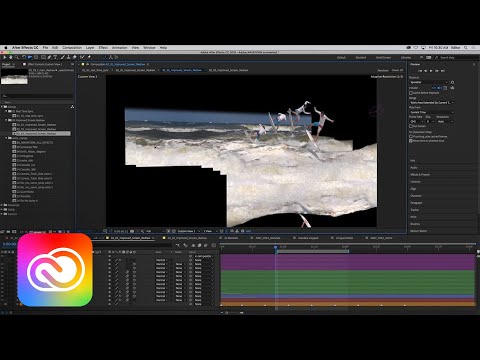Switch to the Default workspace
The image size is (480, 360).
tap(341, 58)
